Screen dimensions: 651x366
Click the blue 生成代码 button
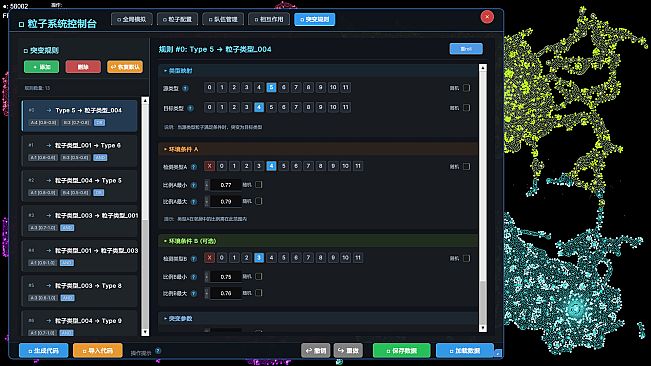[x=44, y=351]
